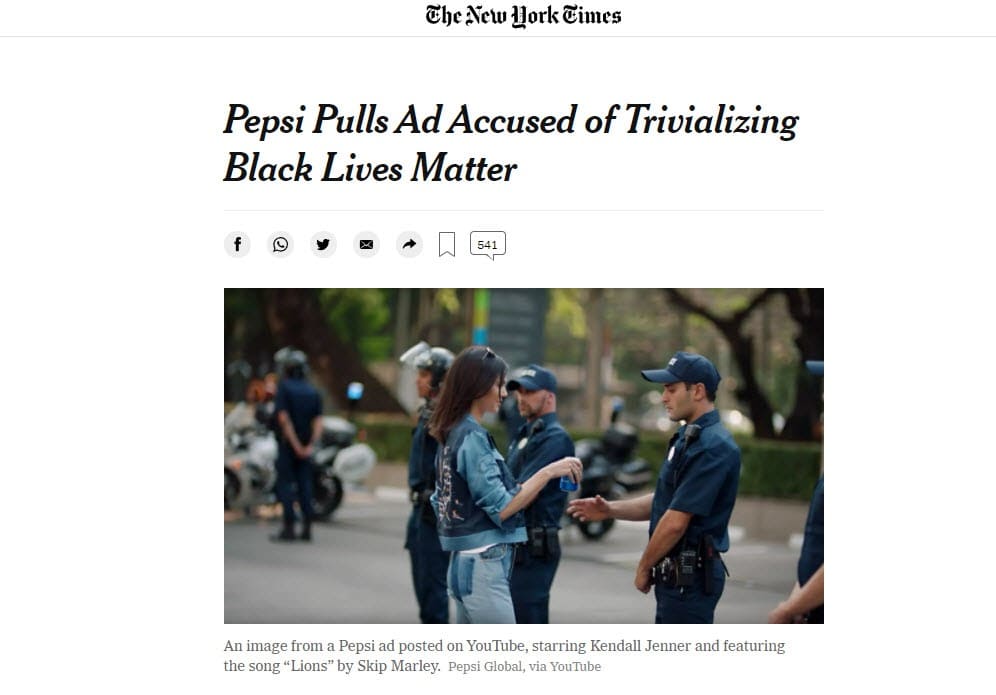The width and height of the screenshot is (996, 695).
Task: Open the Pepsi ad article photo
Action: 523,455
